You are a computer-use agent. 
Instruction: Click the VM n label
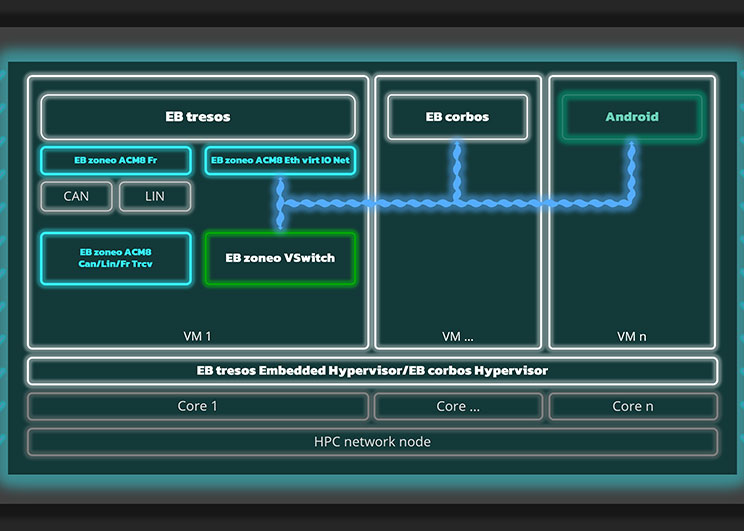point(632,336)
